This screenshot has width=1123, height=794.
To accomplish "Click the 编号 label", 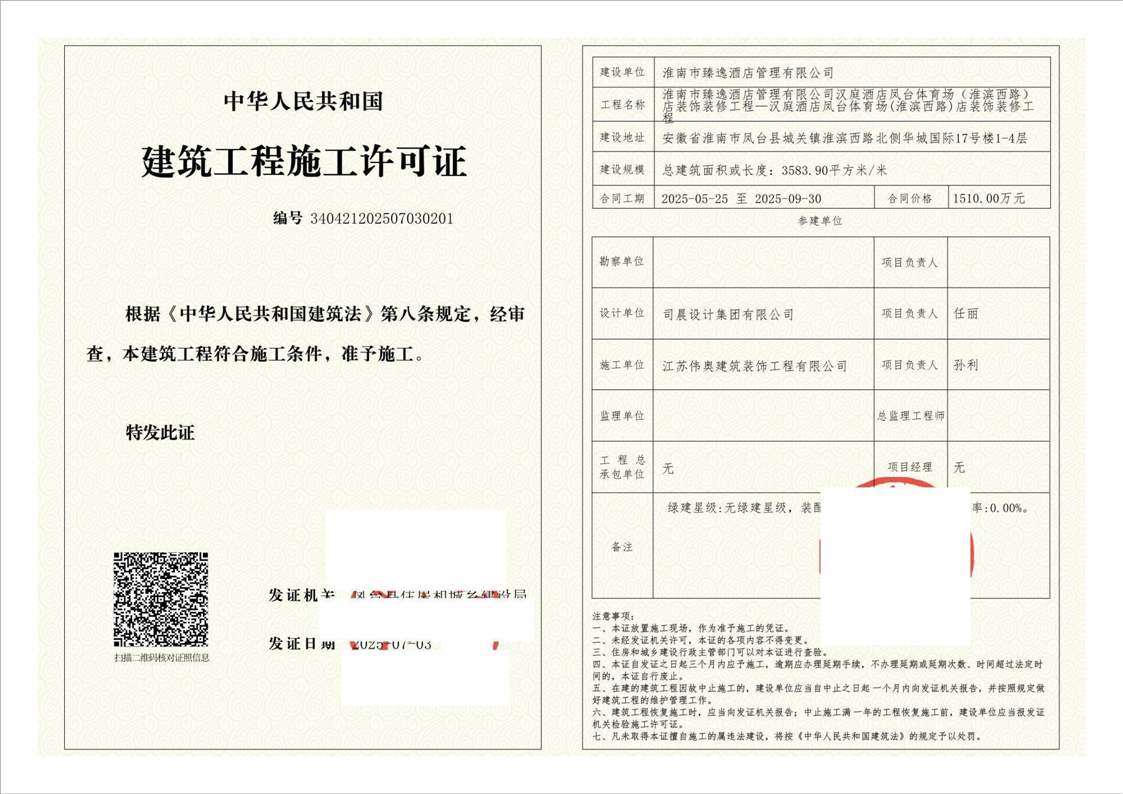I will click(x=288, y=218).
